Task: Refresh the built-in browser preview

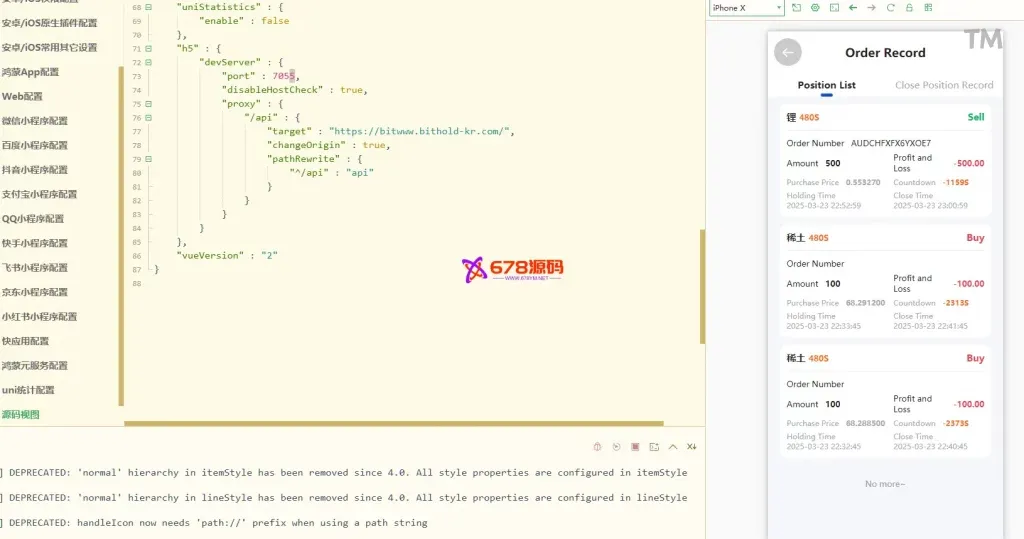Action: tap(890, 8)
